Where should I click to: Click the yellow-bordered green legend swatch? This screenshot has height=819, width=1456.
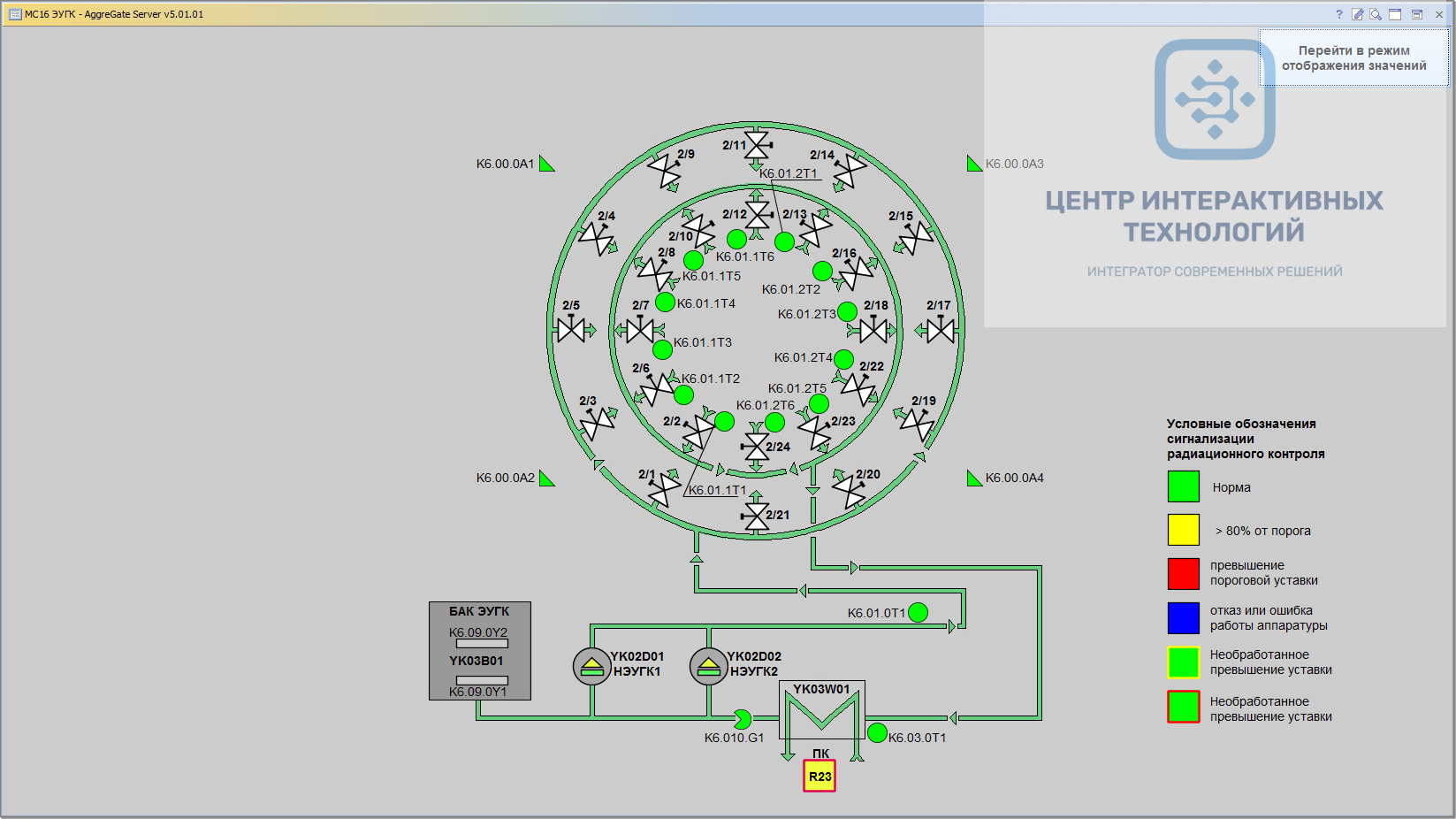[1184, 662]
